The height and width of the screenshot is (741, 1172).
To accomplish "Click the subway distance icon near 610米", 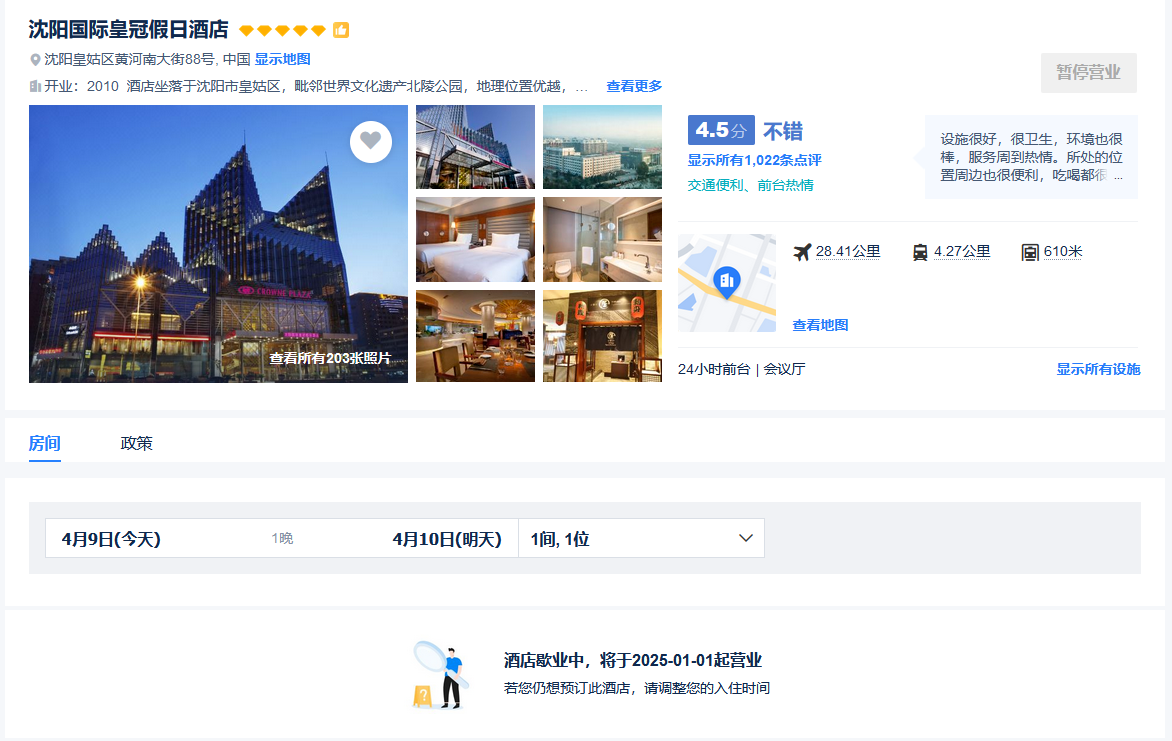I will point(1029,252).
